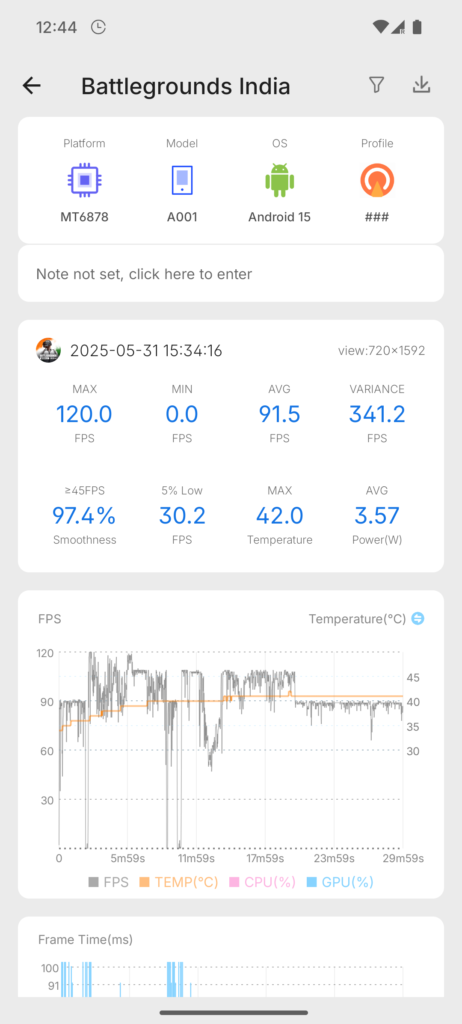Tap the clock icon in status bar
Image resolution: width=462 pixels, height=1024 pixels.
(x=98, y=27)
